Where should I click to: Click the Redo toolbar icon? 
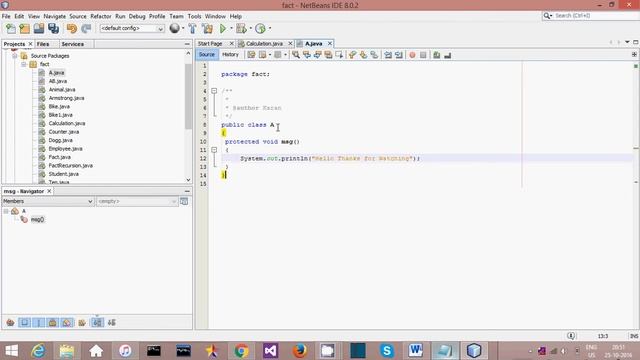pyautogui.click(x=86, y=28)
